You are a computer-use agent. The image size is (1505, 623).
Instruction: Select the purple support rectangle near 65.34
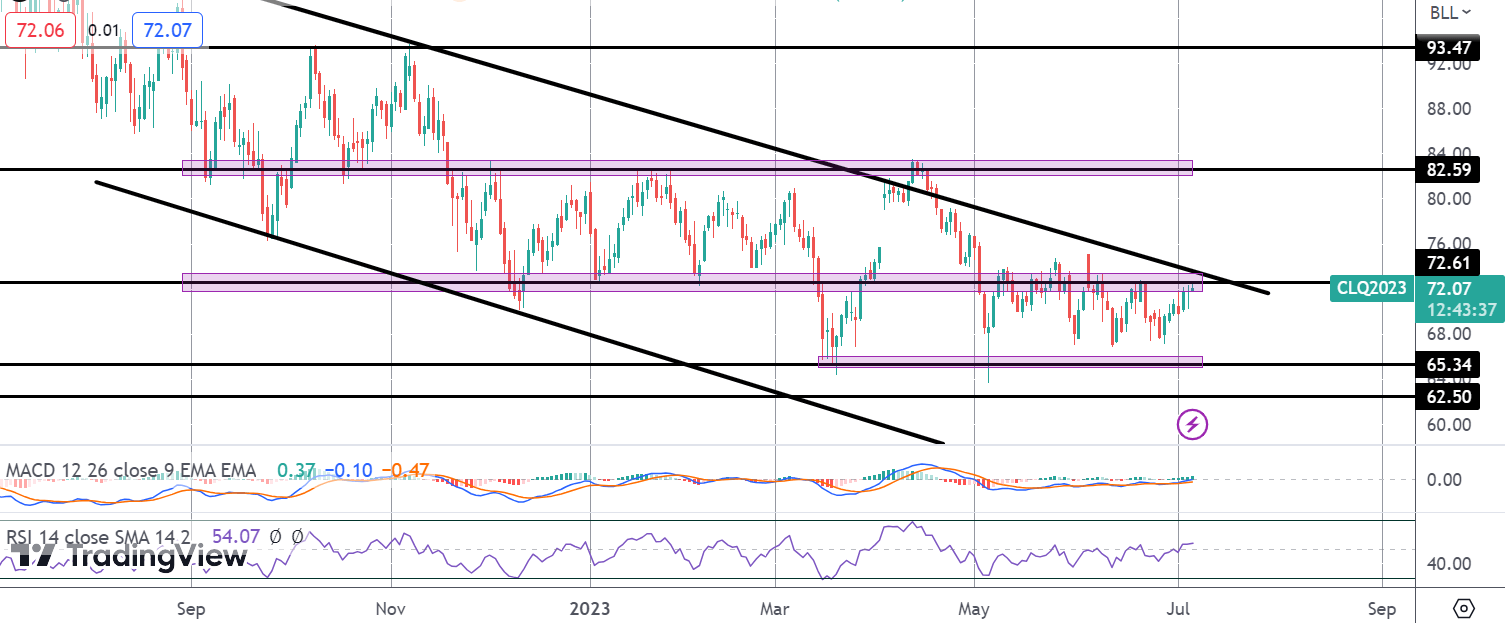[x=1010, y=361]
